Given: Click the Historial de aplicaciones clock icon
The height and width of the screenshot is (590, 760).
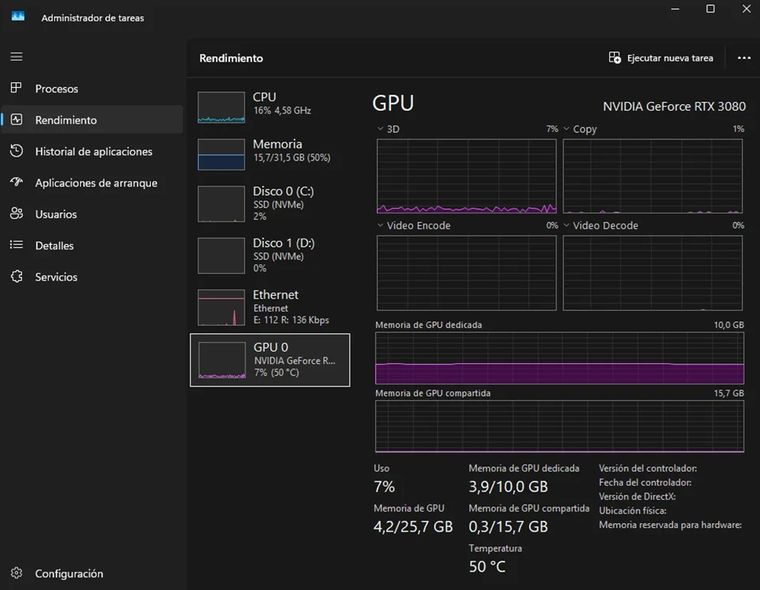Looking at the screenshot, I should [16, 151].
